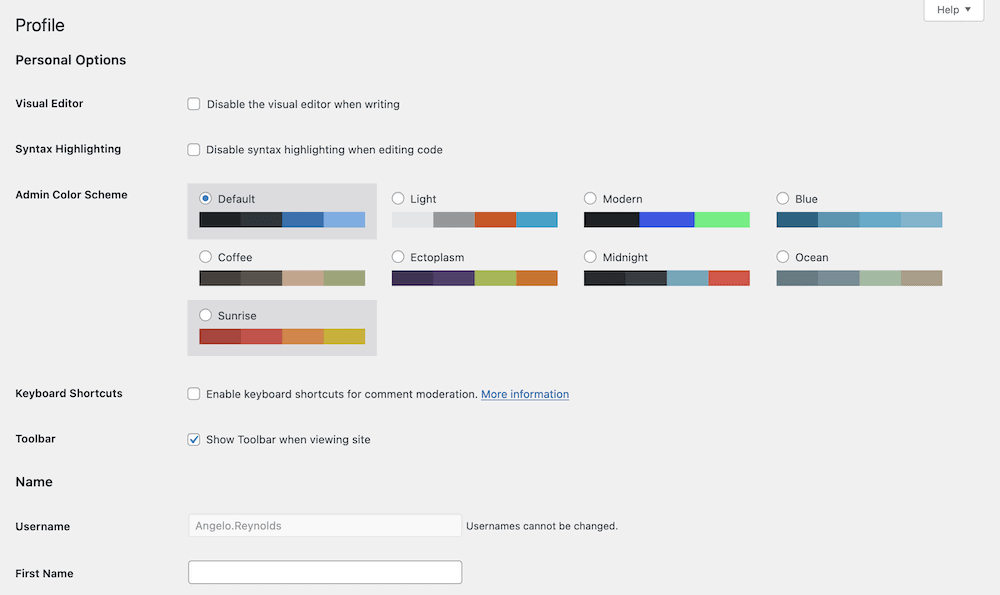Check Disable the visual editor checkbox
The width and height of the screenshot is (1000, 595).
click(x=194, y=104)
